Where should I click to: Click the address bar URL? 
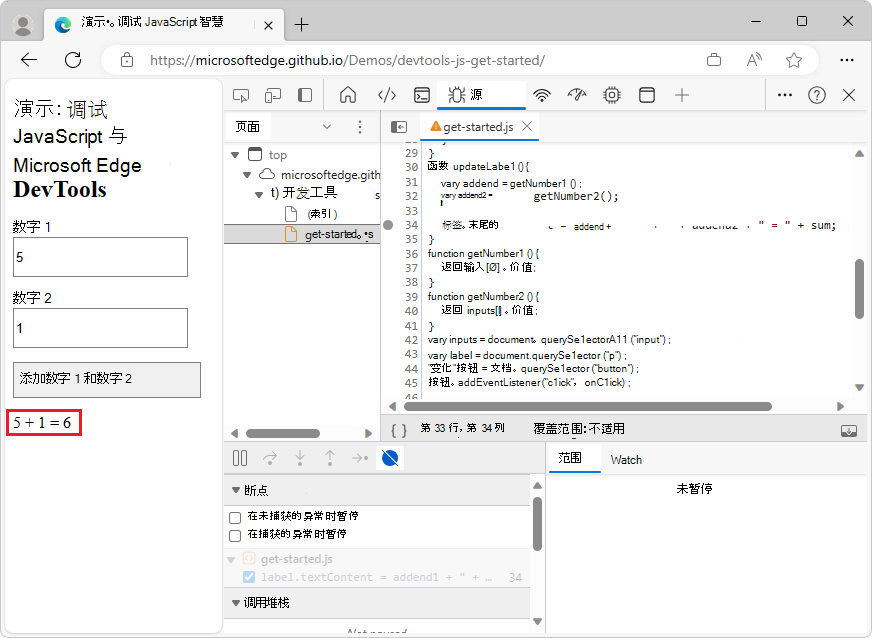point(347,60)
